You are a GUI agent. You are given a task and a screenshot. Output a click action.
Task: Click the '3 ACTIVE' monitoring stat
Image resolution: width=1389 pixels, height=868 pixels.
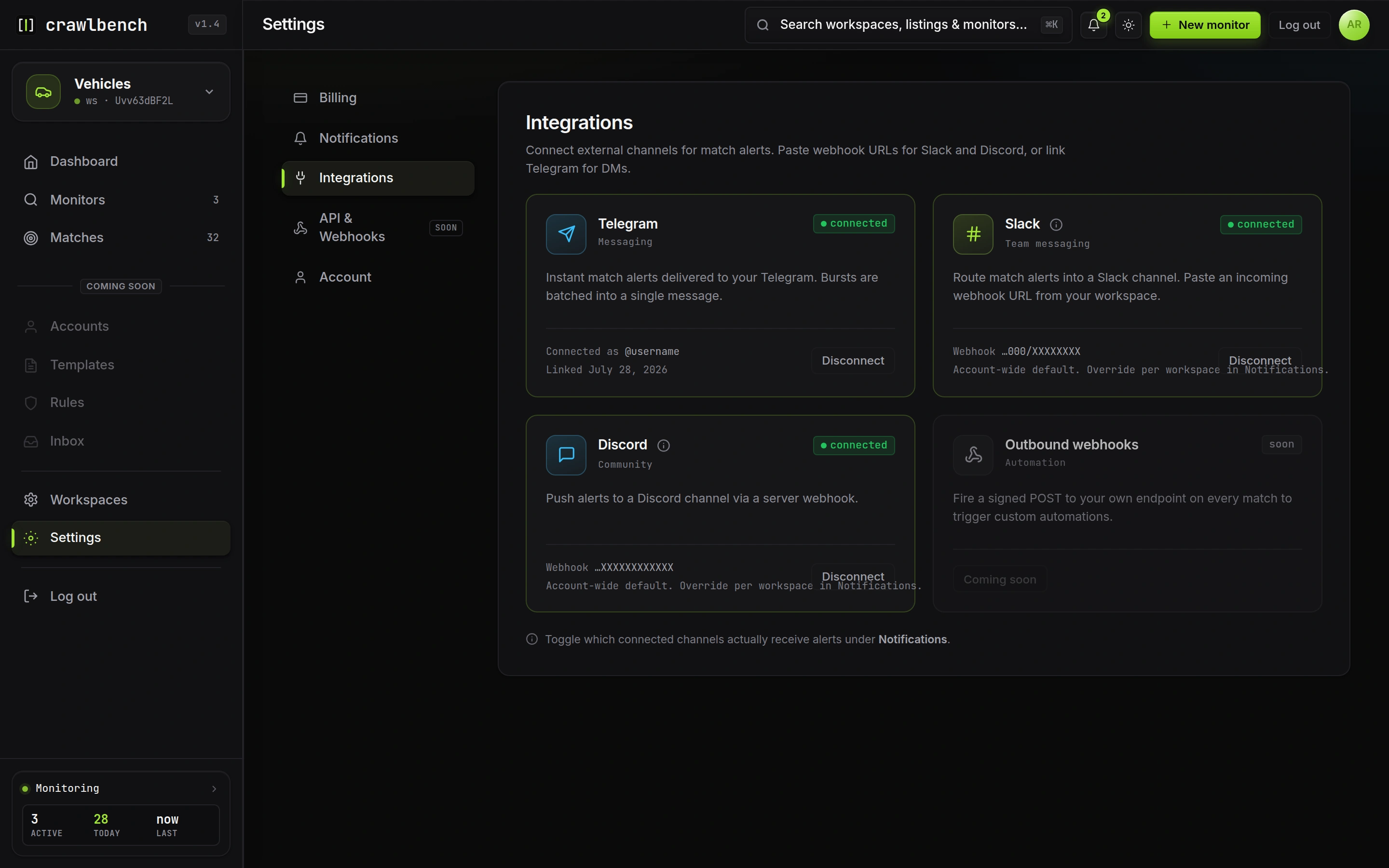point(46,825)
